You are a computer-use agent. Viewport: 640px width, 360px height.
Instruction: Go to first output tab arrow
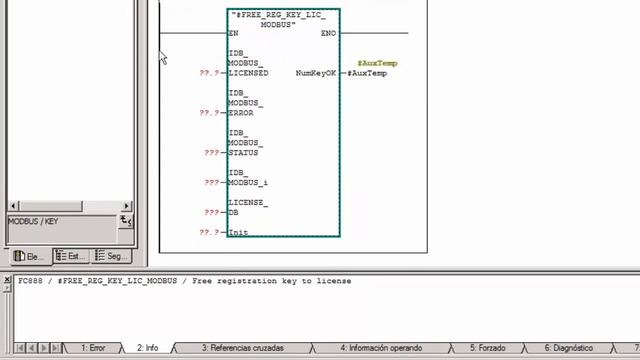19,348
